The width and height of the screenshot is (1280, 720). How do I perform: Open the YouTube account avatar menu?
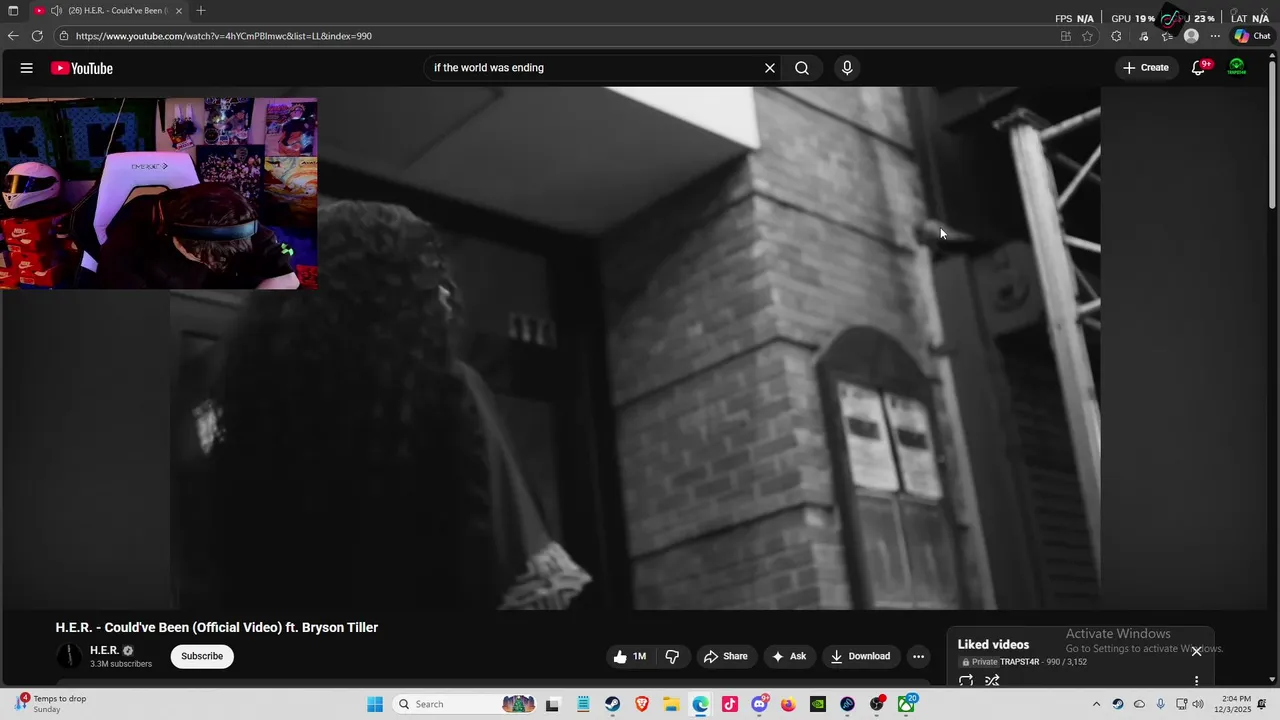tap(1237, 68)
